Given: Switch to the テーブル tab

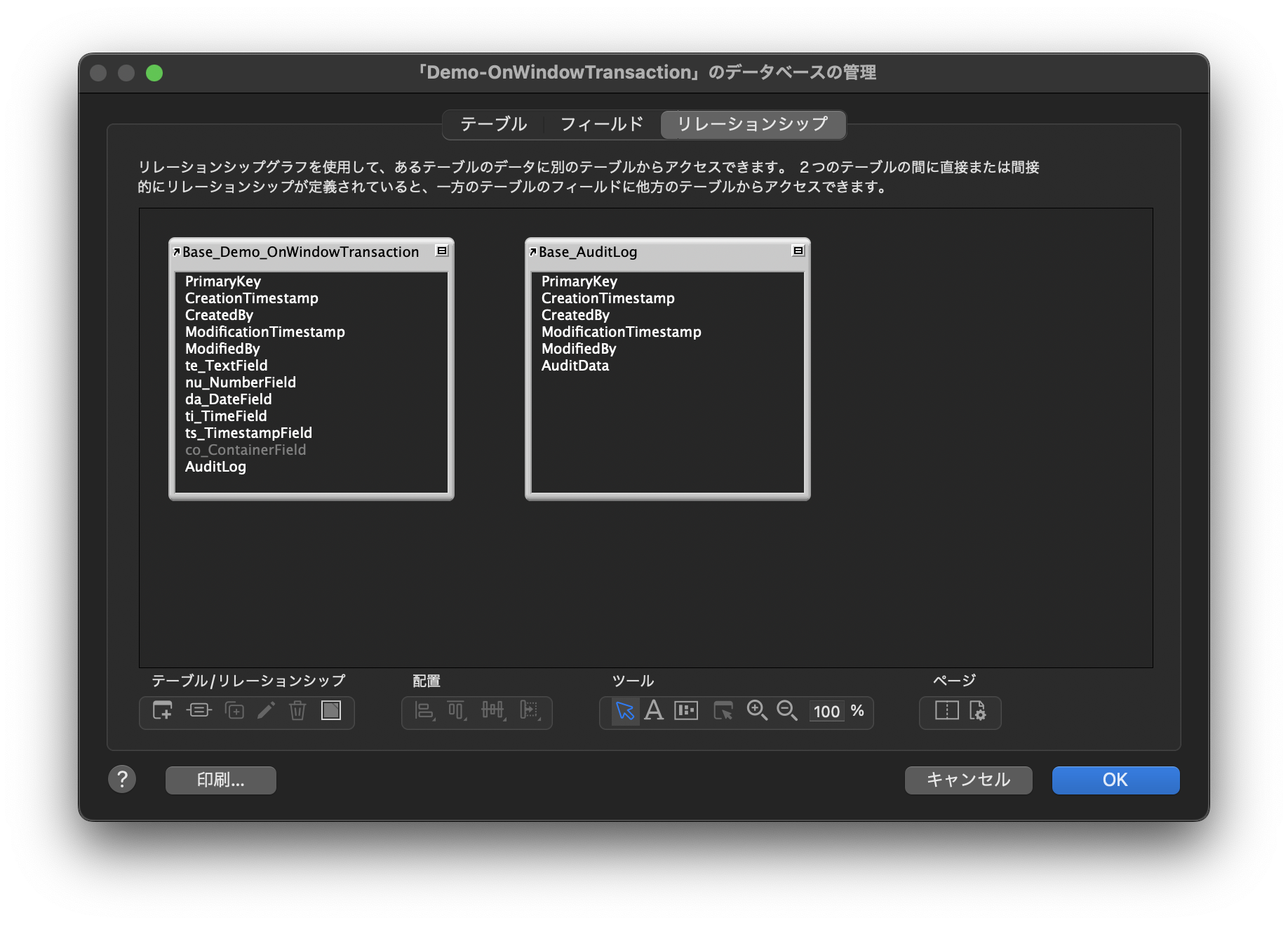Looking at the screenshot, I should pos(493,124).
